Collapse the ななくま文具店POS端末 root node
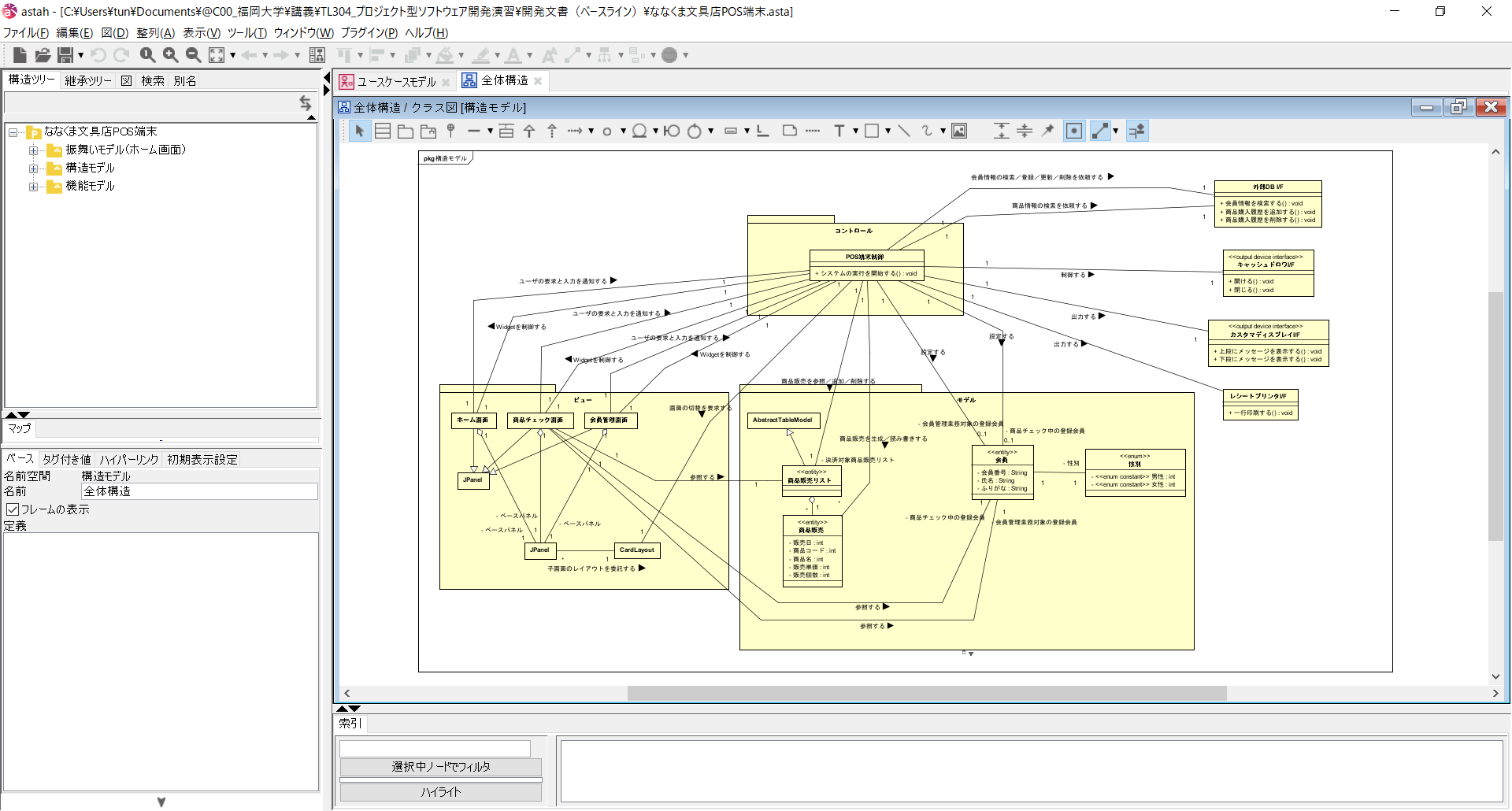The width and height of the screenshot is (1512, 811). pyautogui.click(x=13, y=131)
